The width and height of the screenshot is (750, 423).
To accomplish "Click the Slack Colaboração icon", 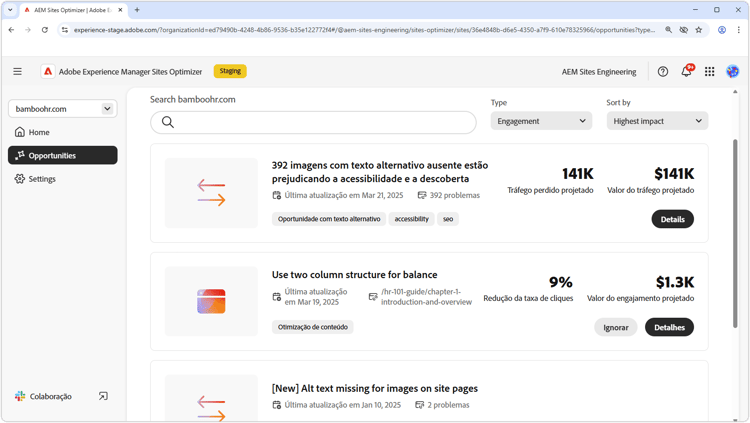I will coord(20,396).
